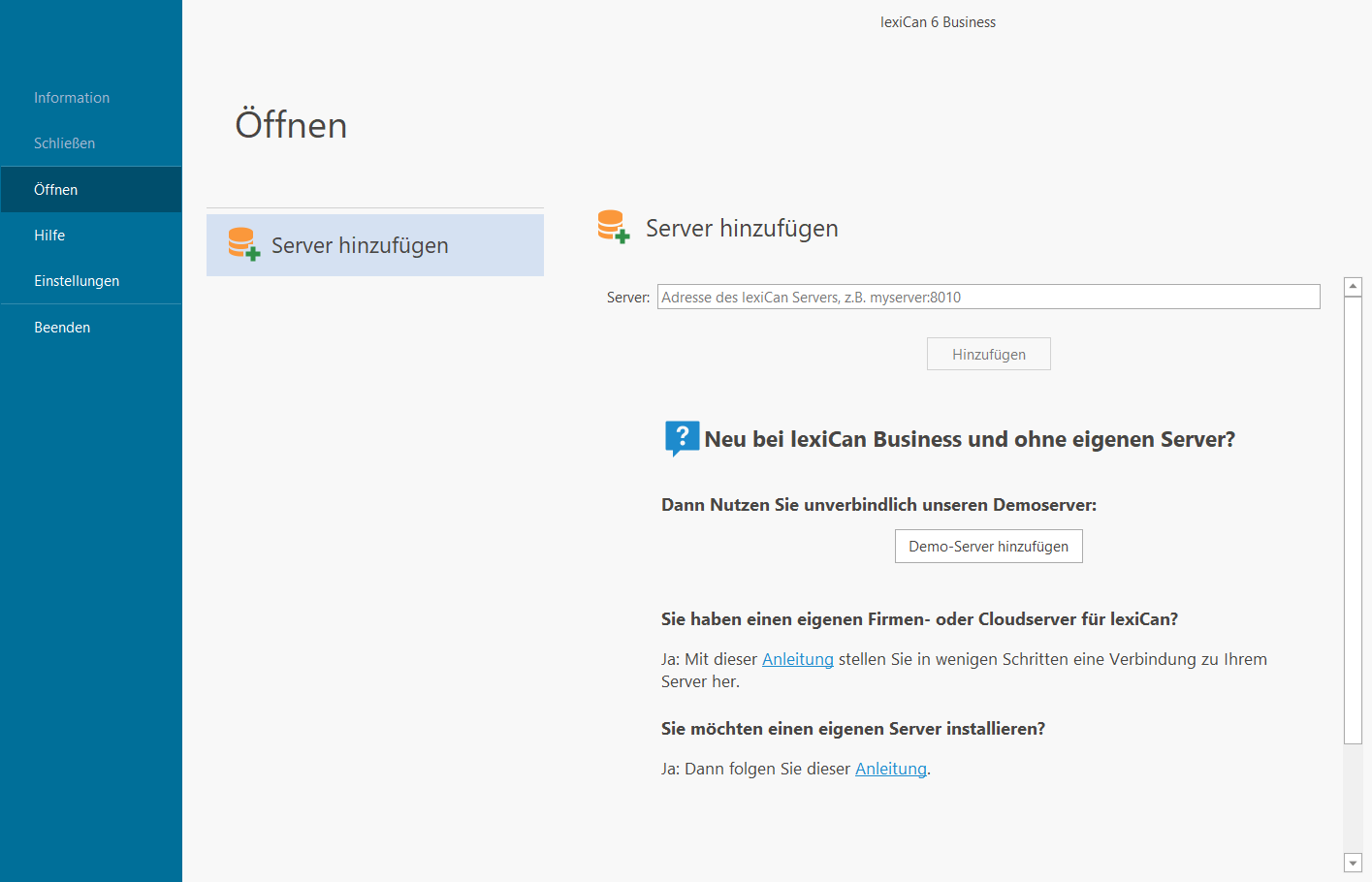Click the scrollbar up arrow
Image resolution: width=1372 pixels, height=882 pixels.
point(1353,287)
